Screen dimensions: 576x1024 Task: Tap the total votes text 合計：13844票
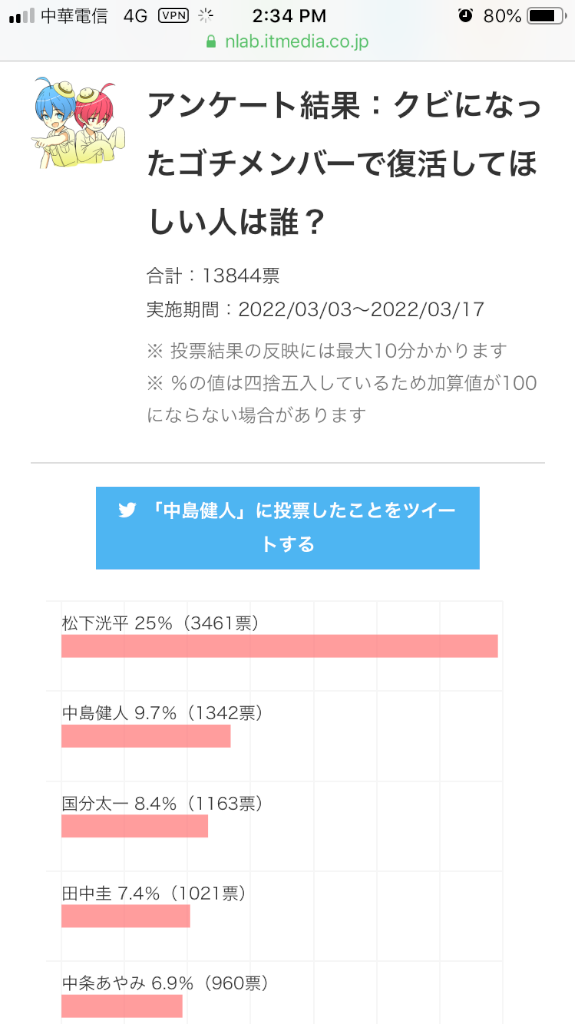(213, 276)
